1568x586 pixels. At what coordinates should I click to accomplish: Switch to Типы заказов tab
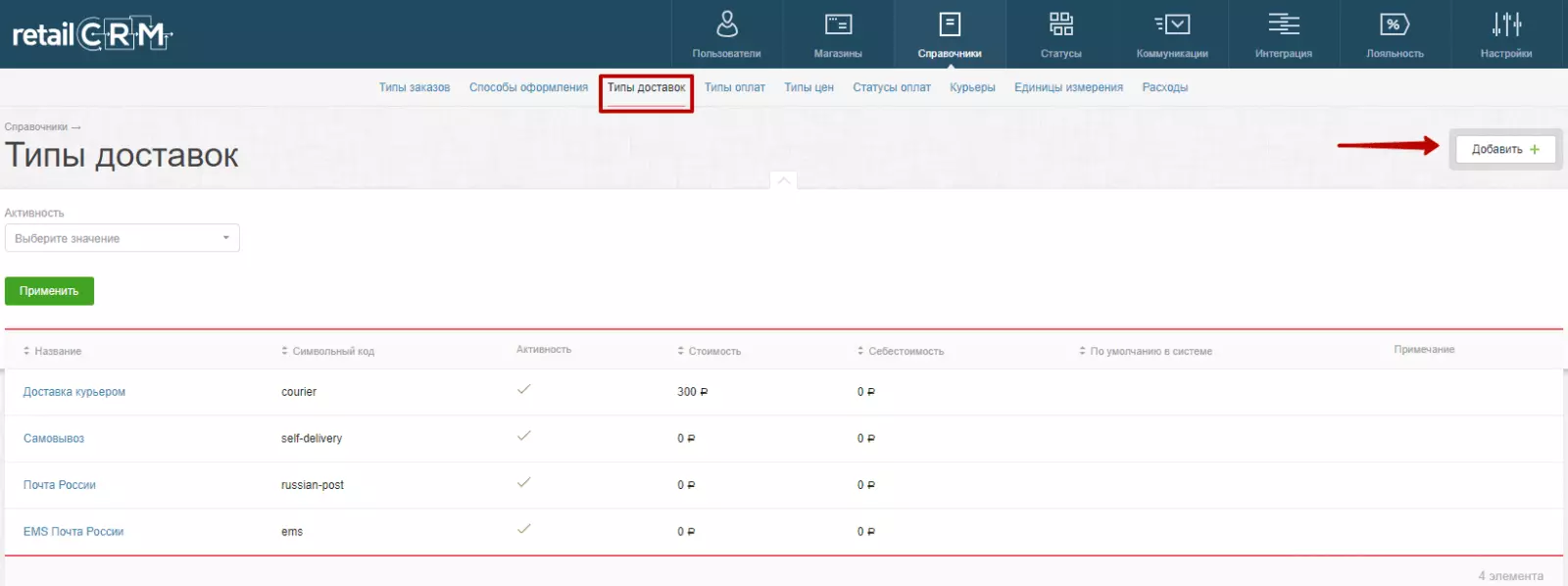[415, 87]
